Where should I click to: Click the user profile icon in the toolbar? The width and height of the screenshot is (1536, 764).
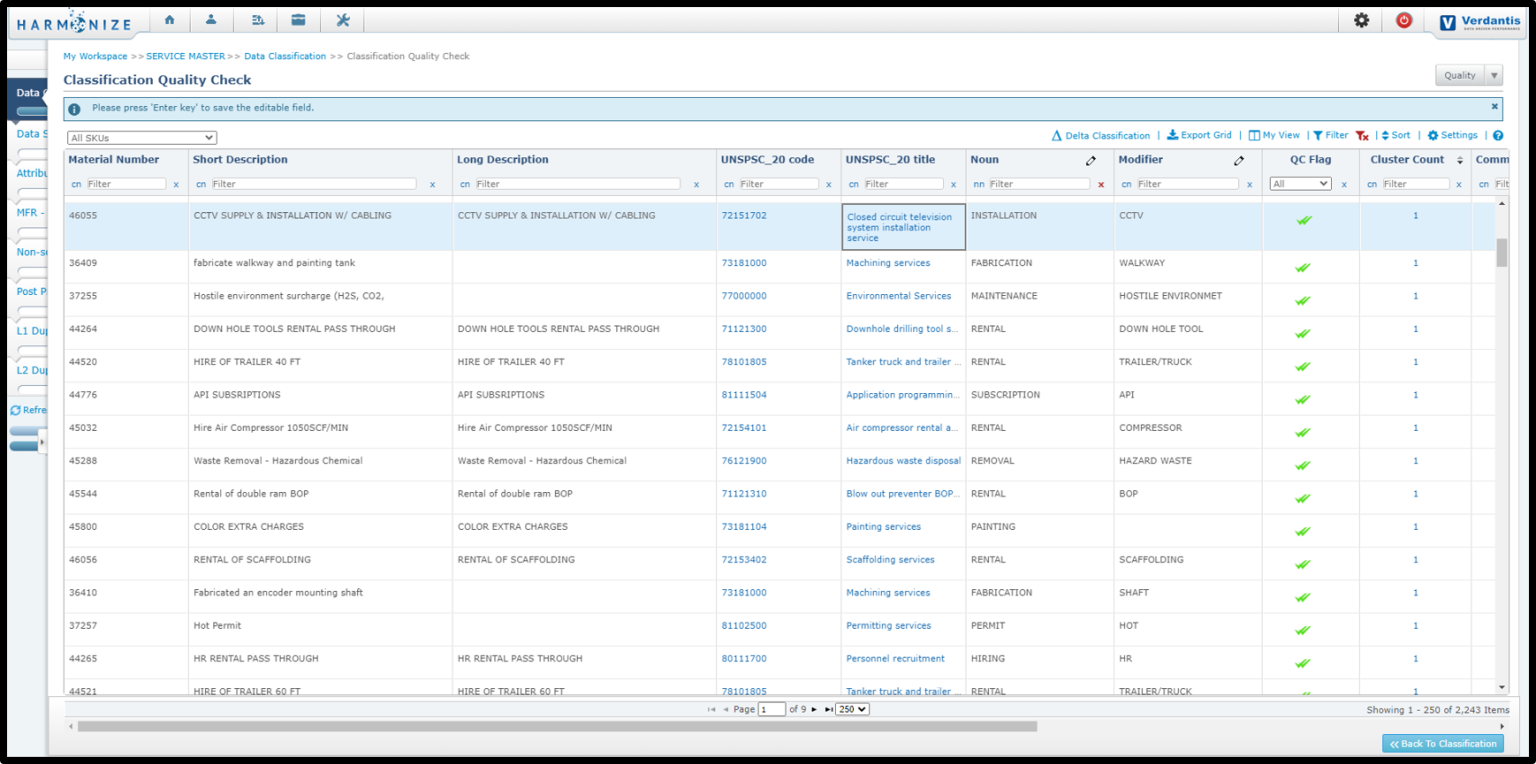click(x=213, y=18)
